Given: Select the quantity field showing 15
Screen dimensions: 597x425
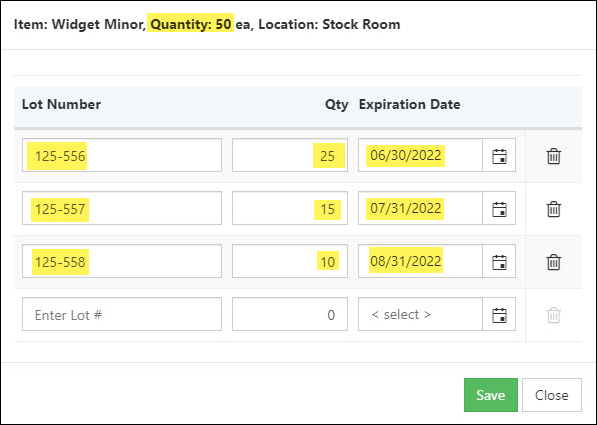Looking at the screenshot, I should click(x=290, y=208).
